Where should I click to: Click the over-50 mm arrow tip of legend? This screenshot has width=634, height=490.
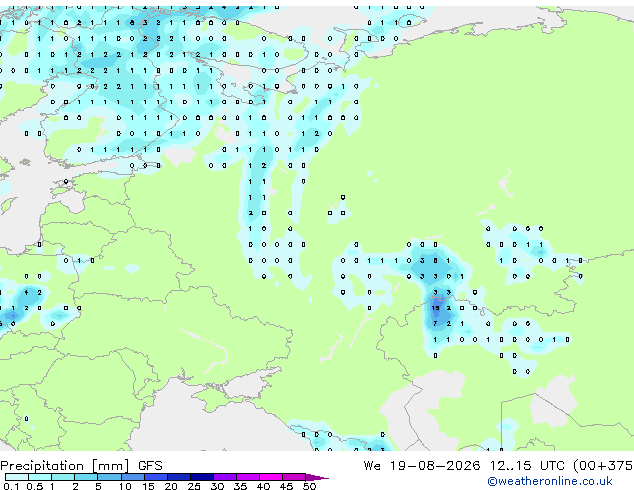point(317,477)
